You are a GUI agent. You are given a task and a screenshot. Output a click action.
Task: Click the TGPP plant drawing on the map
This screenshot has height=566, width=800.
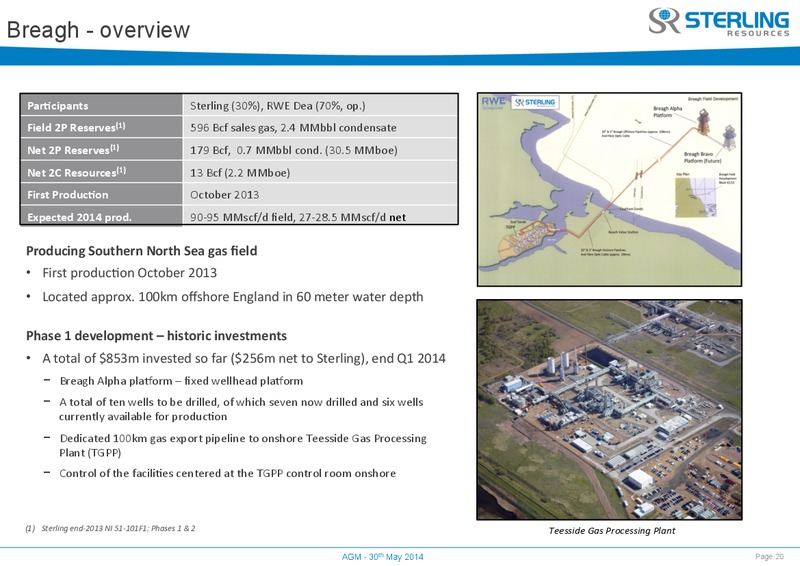pos(529,240)
